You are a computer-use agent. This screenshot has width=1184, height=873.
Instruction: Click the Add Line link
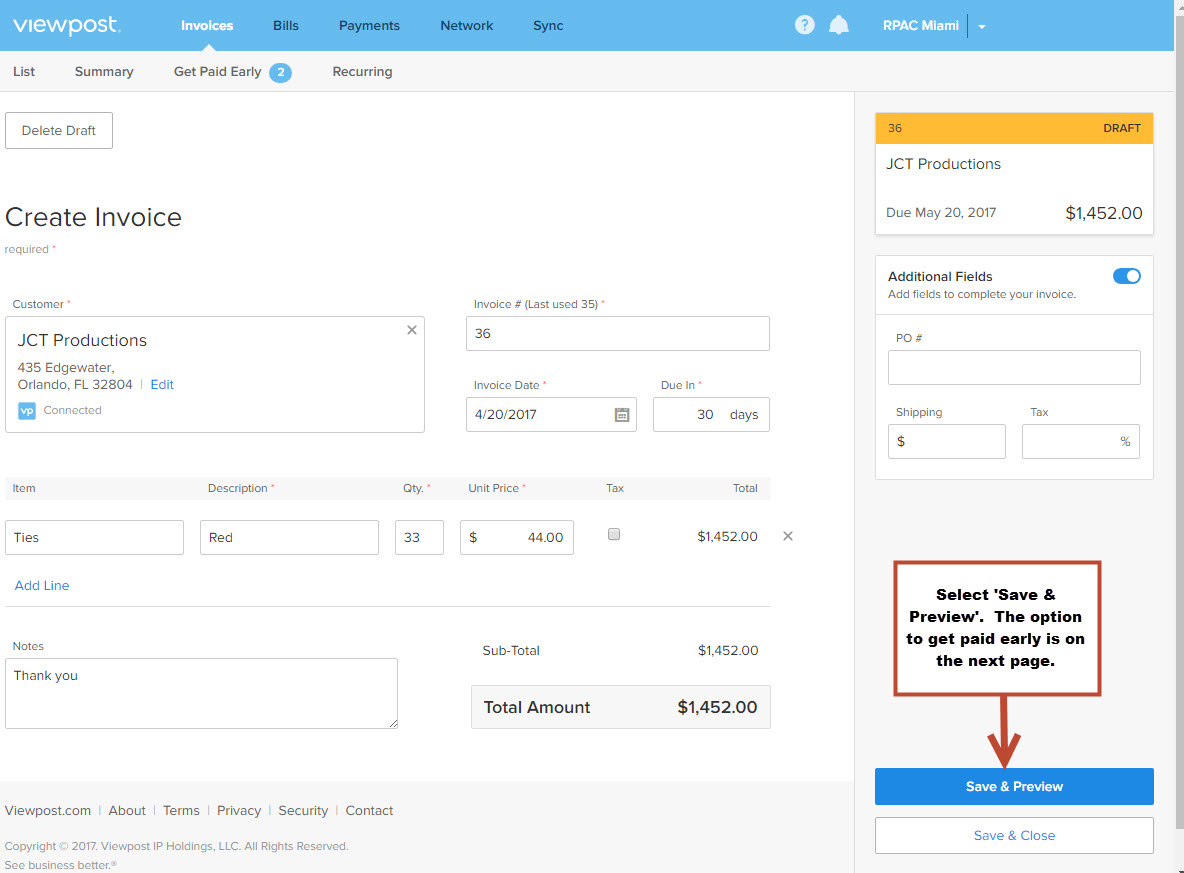[42, 585]
